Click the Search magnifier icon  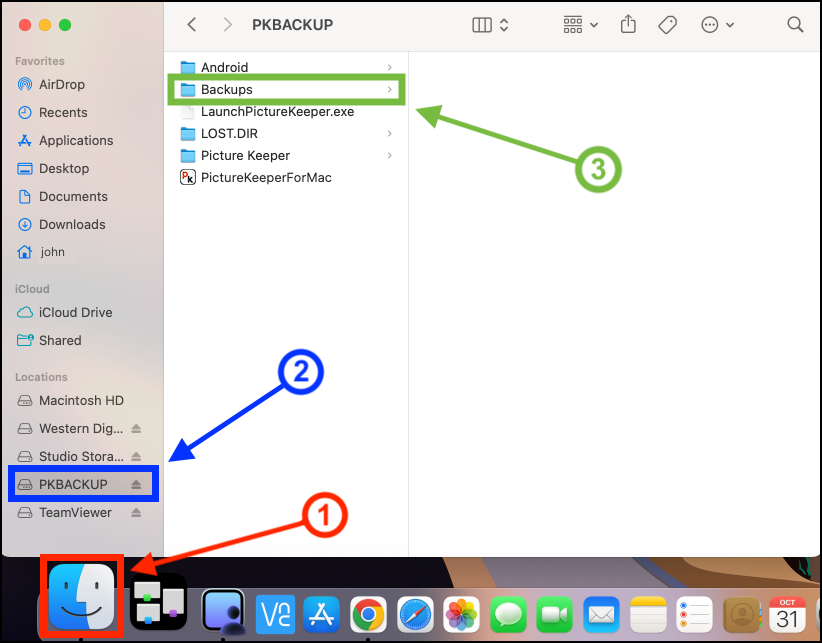coord(795,24)
